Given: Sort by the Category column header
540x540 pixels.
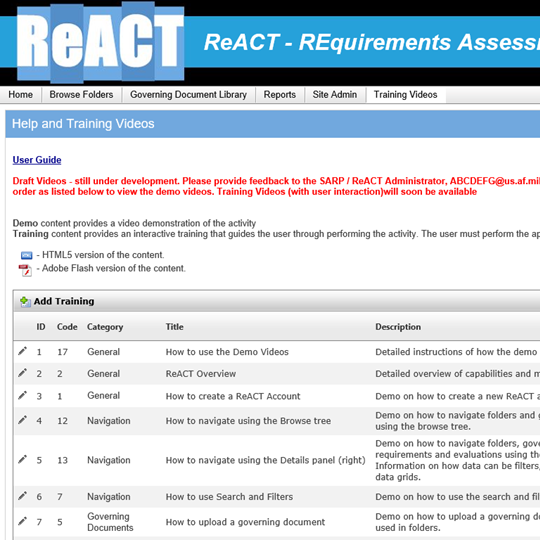Looking at the screenshot, I should click(x=105, y=327).
